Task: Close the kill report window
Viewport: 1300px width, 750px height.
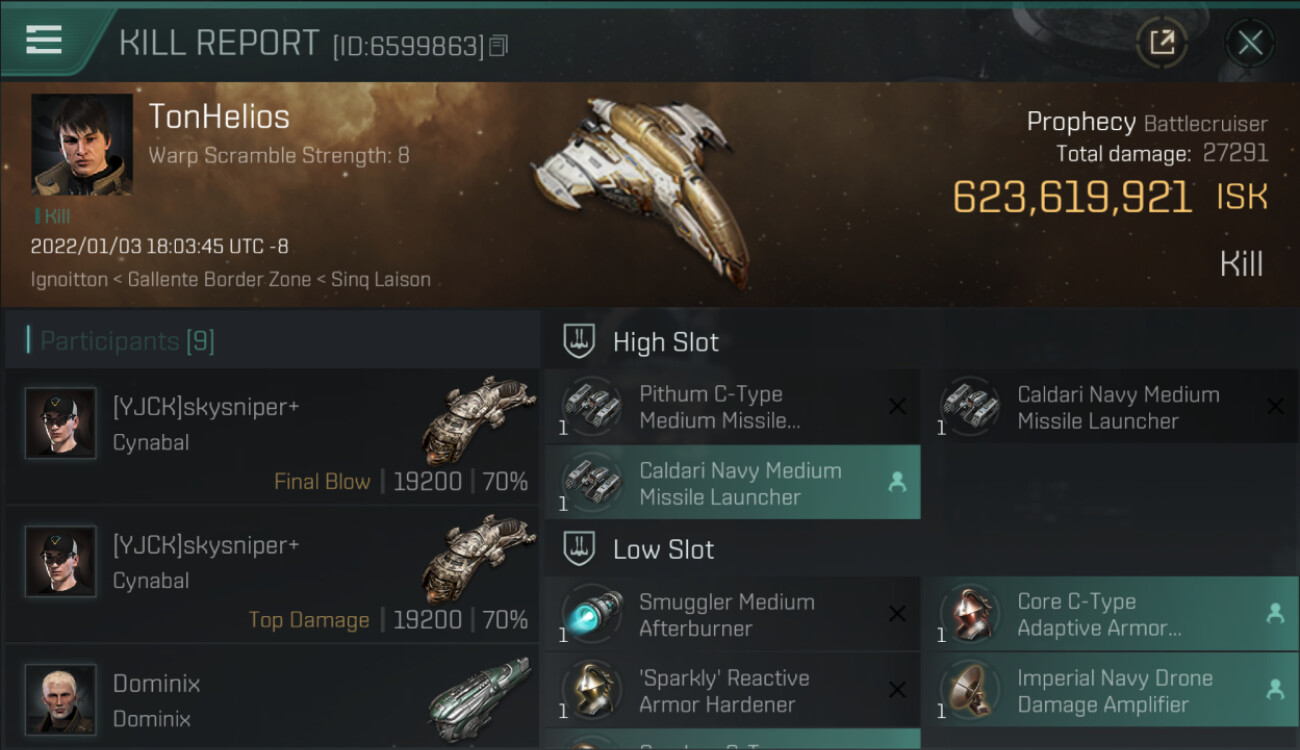Action: click(x=1250, y=42)
